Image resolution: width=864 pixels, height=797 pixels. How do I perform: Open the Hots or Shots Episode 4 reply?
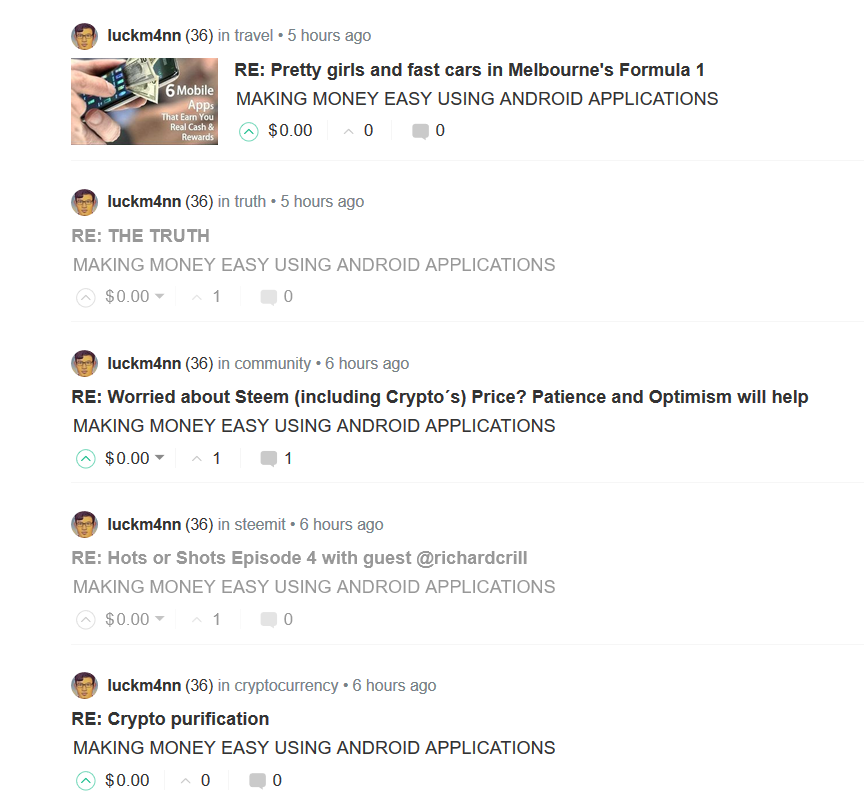[x=300, y=558]
